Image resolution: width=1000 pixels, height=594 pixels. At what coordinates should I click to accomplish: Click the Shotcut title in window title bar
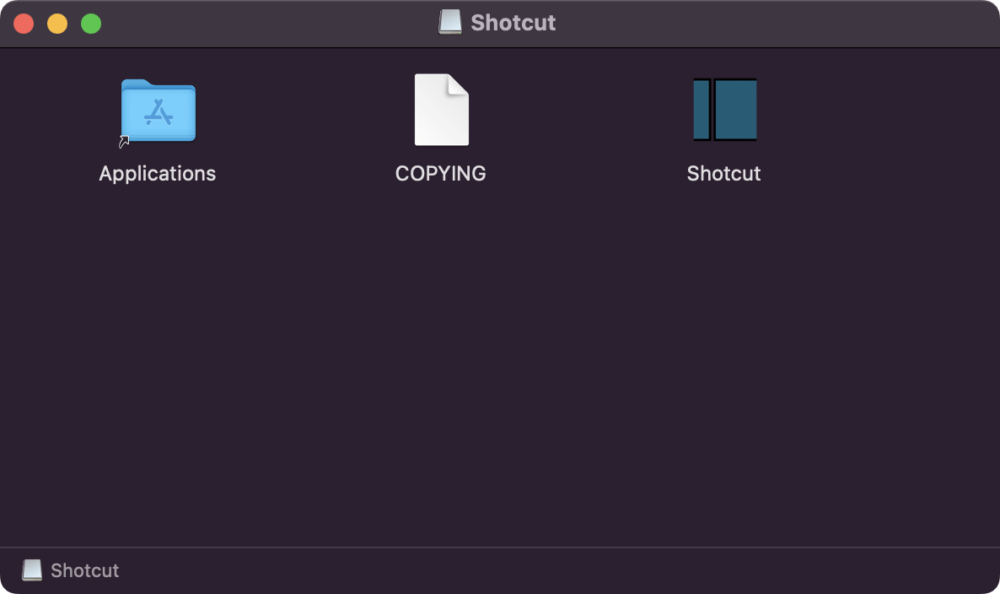click(513, 23)
